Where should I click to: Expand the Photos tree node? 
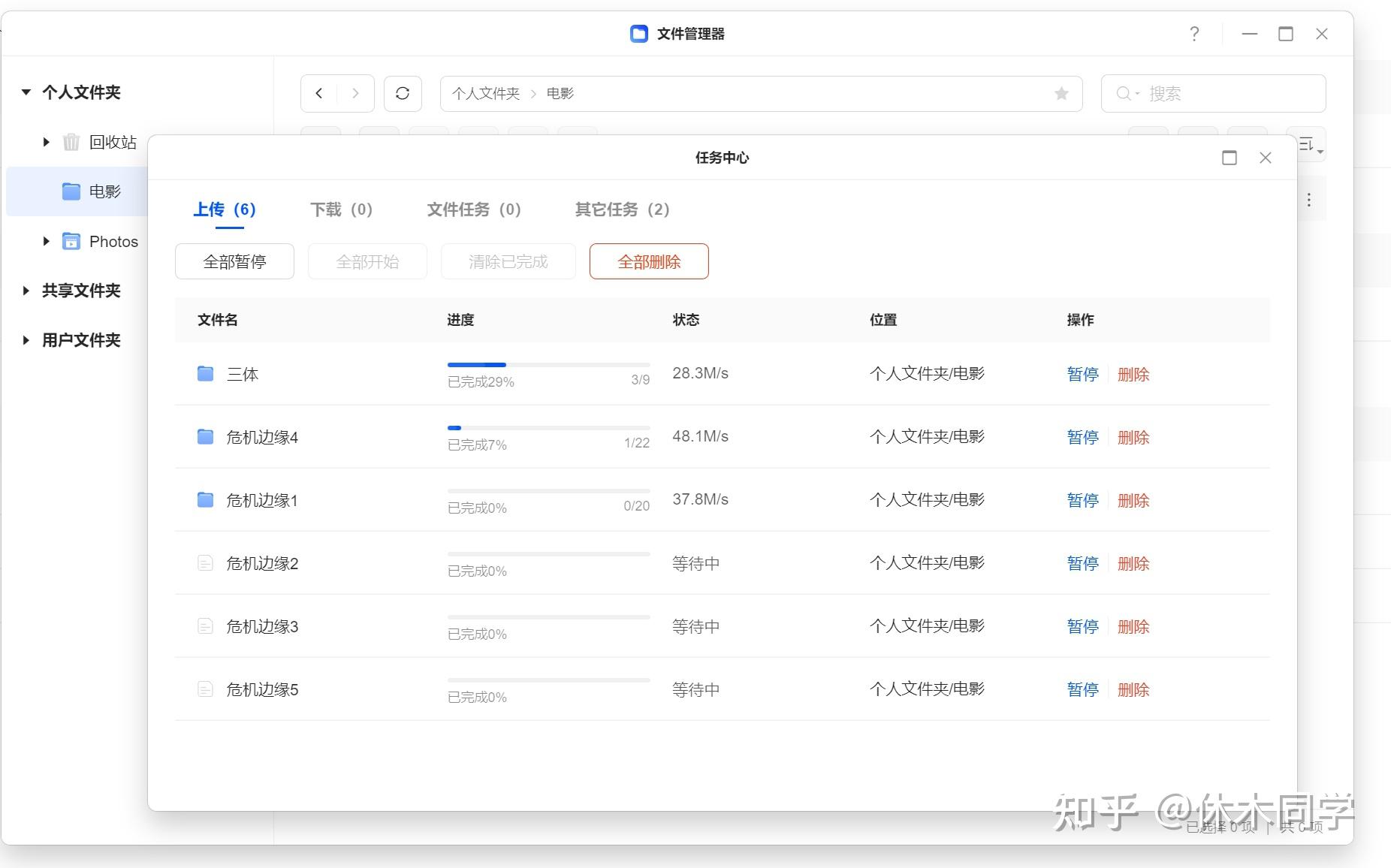(46, 241)
